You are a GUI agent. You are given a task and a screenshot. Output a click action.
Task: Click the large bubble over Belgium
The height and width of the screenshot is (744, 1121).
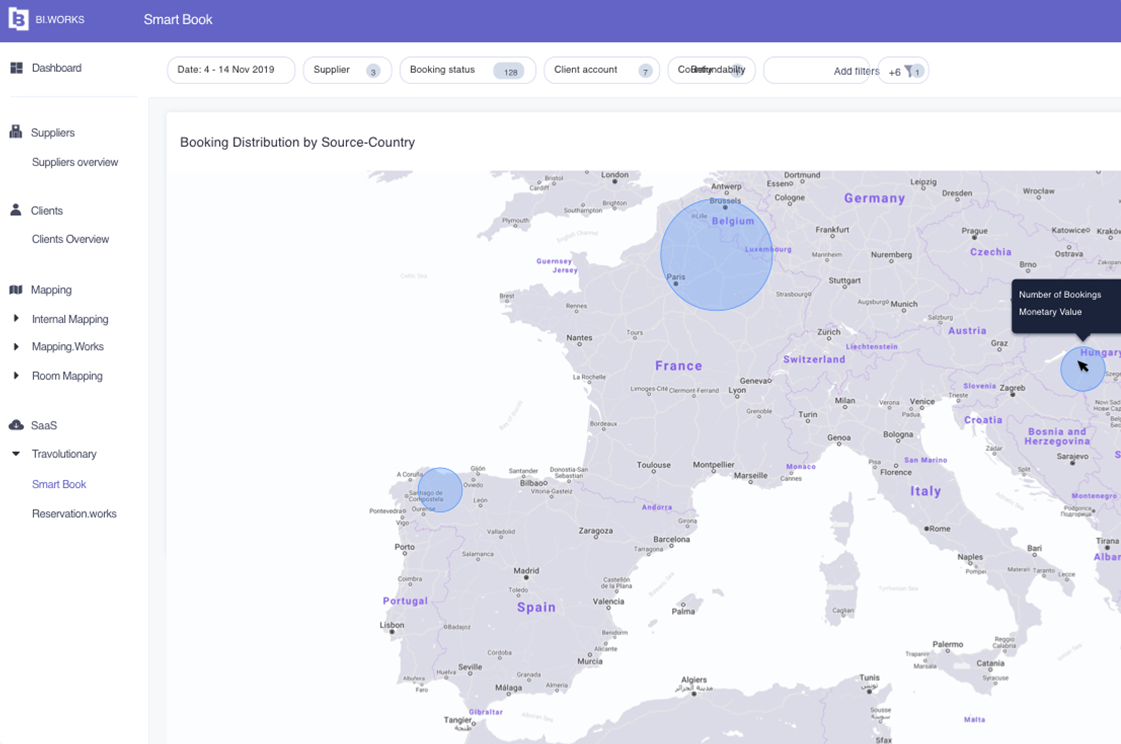716,254
